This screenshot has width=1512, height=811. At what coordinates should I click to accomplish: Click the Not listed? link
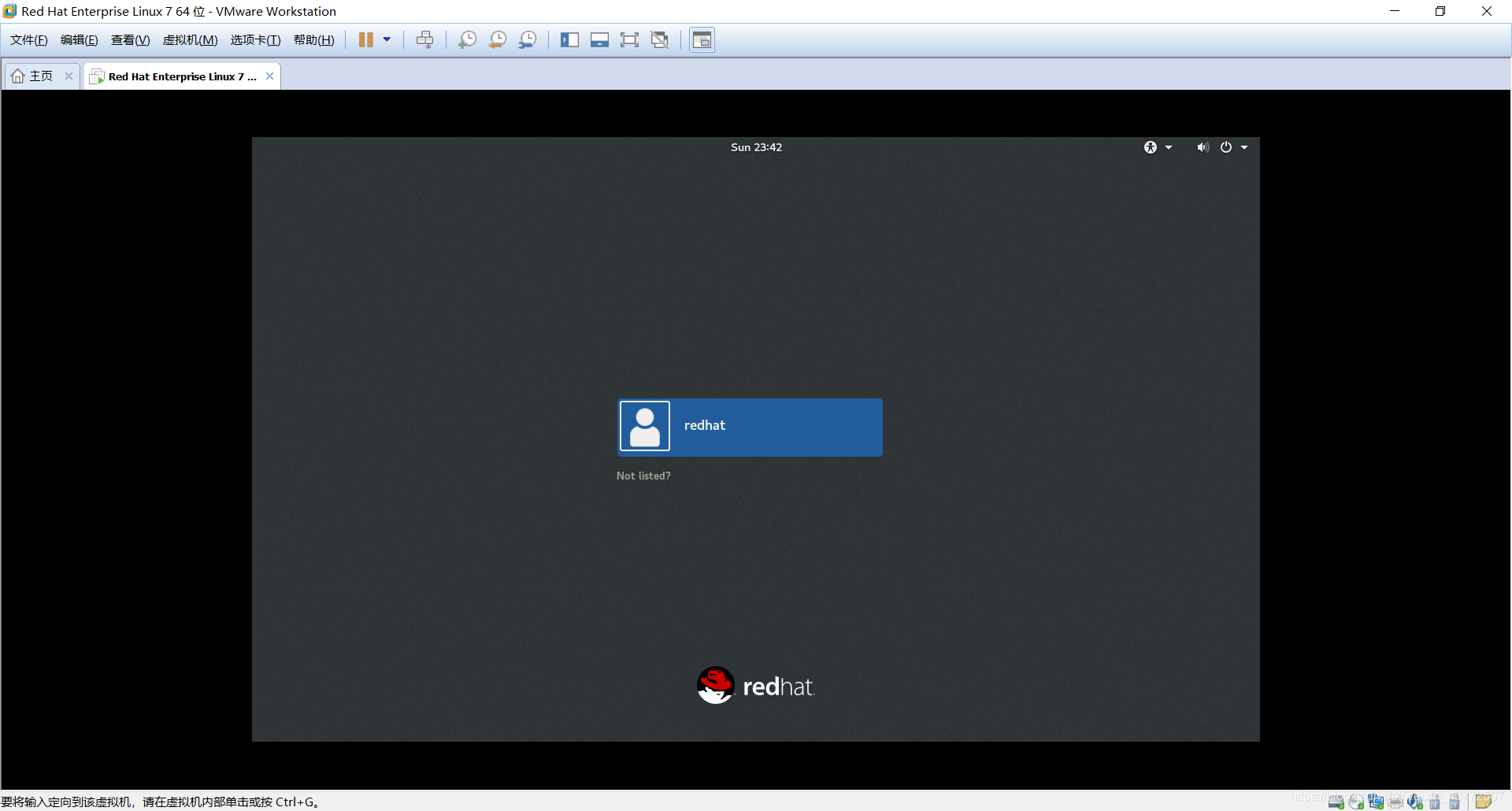click(x=643, y=476)
